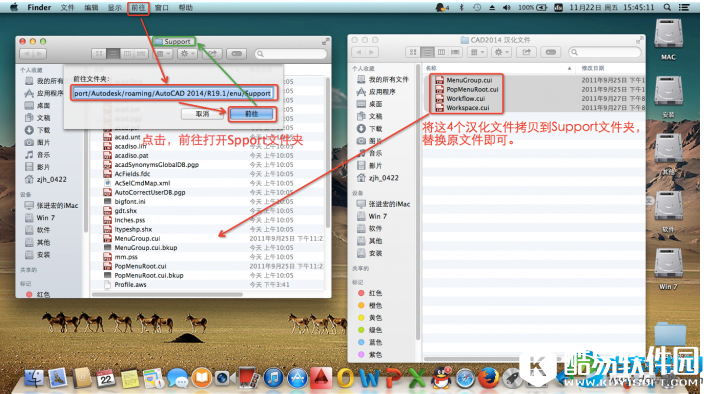Click the Spotlight search icon
The image size is (704, 394).
[x=667, y=8]
